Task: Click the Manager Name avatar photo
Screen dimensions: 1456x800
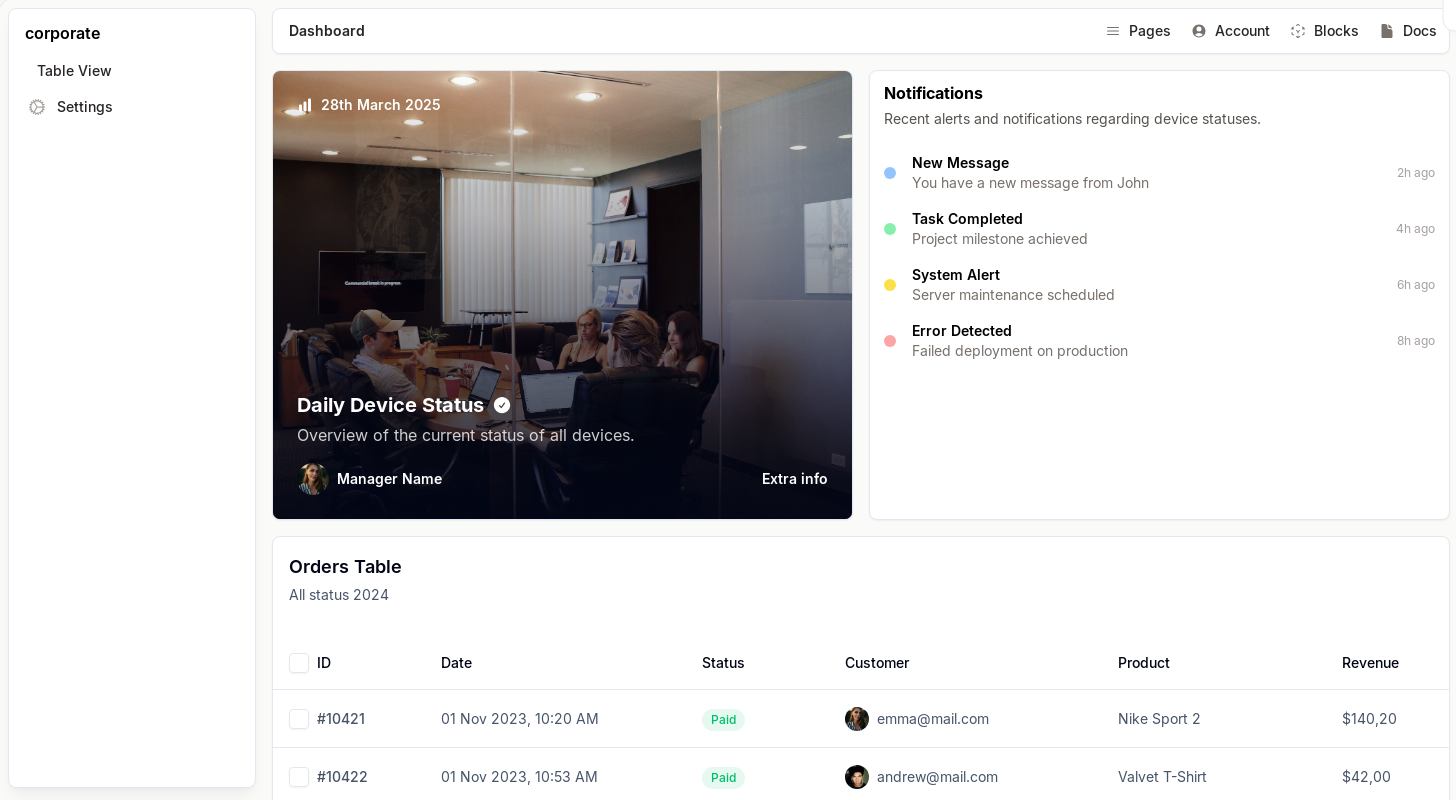Action: (313, 479)
